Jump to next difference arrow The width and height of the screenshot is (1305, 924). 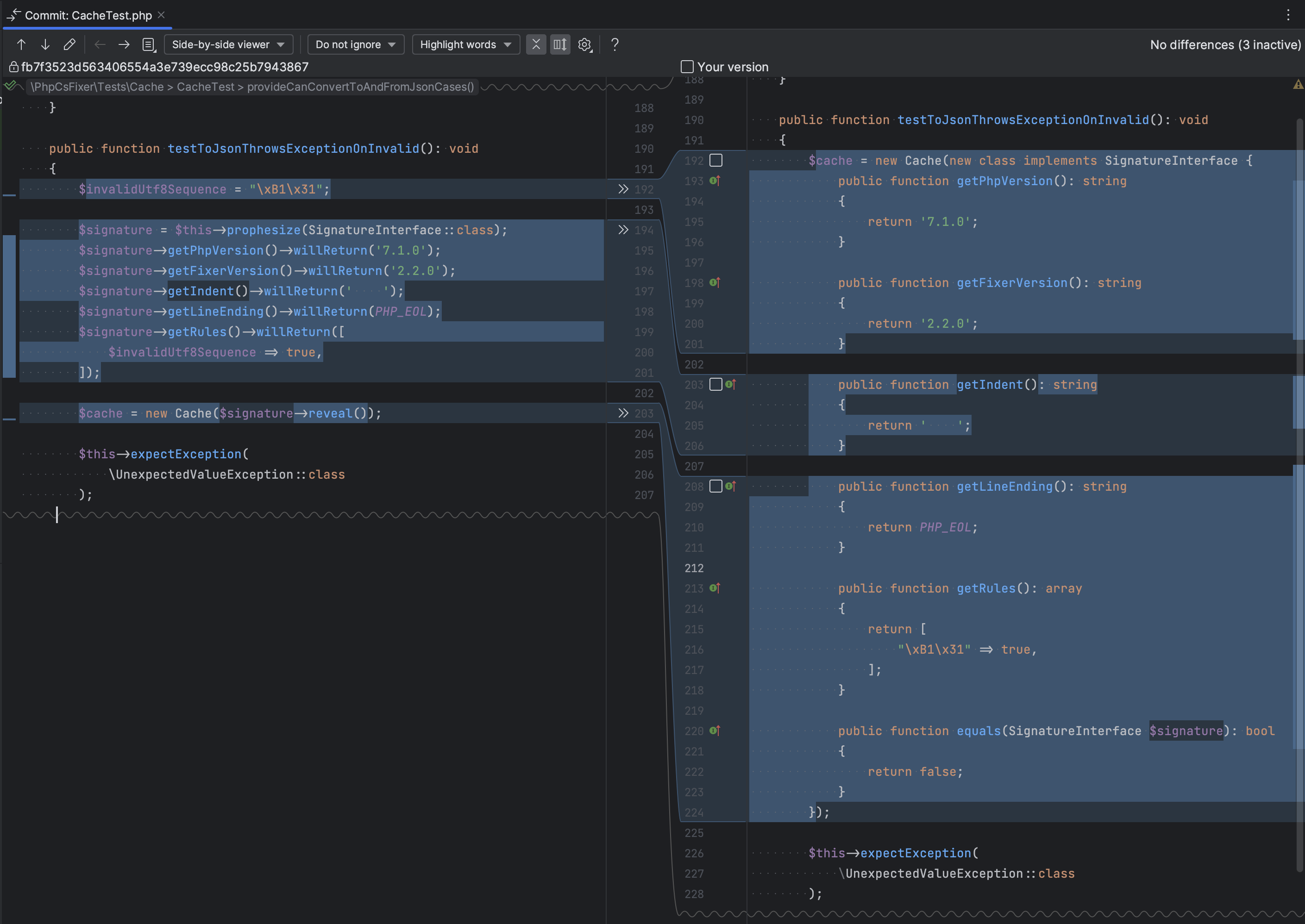tap(45, 44)
